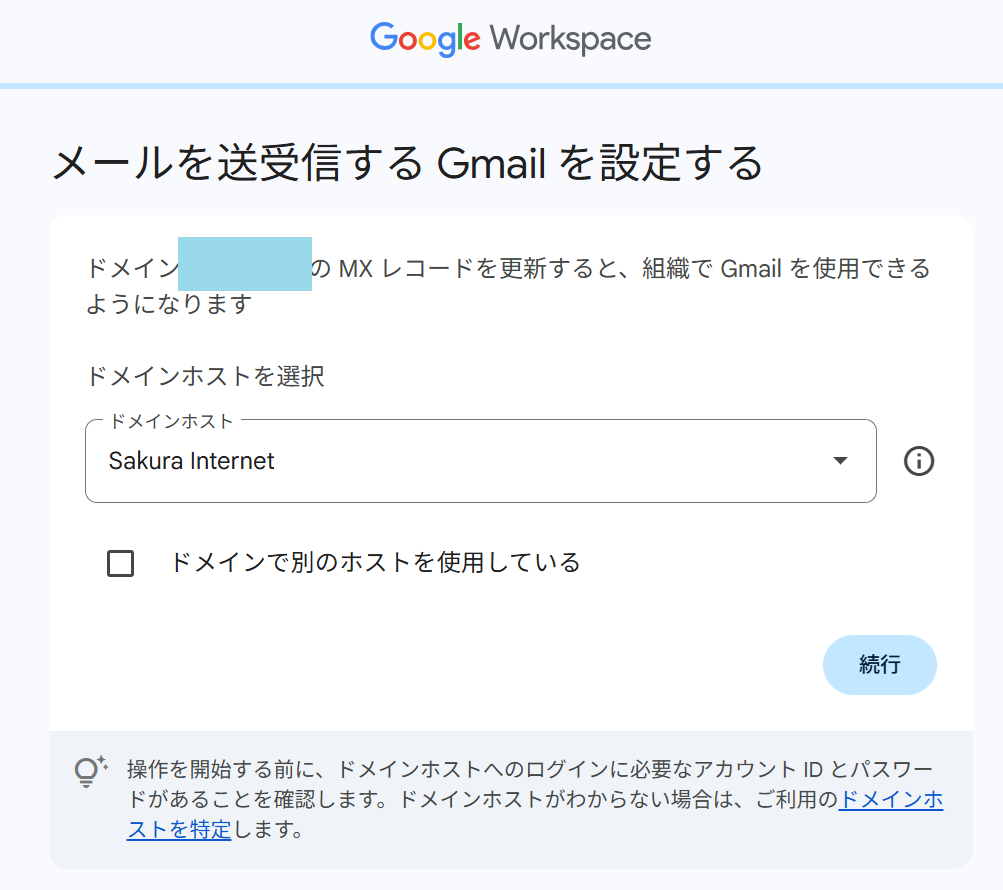Open the ドメインホストを特定 link

(x=890, y=800)
